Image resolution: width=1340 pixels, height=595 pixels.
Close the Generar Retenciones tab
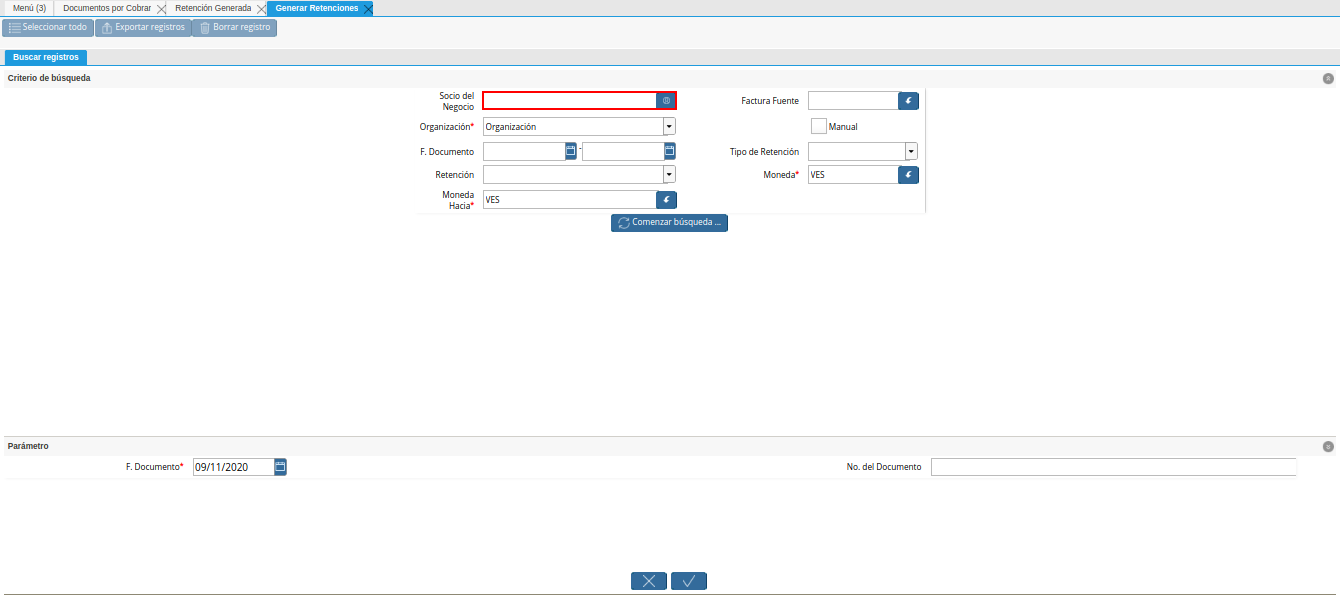(x=368, y=8)
